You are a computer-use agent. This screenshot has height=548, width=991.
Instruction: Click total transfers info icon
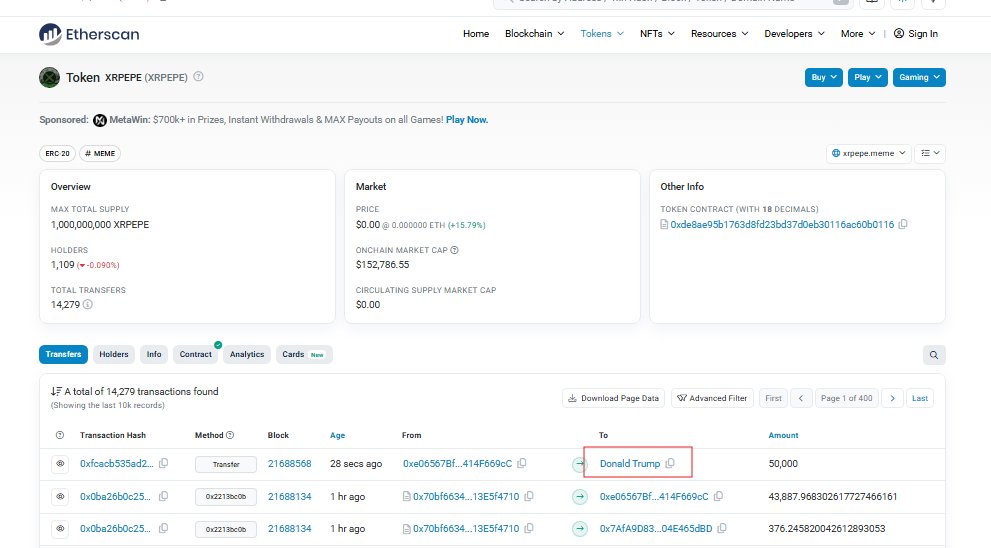pyautogui.click(x=88, y=305)
